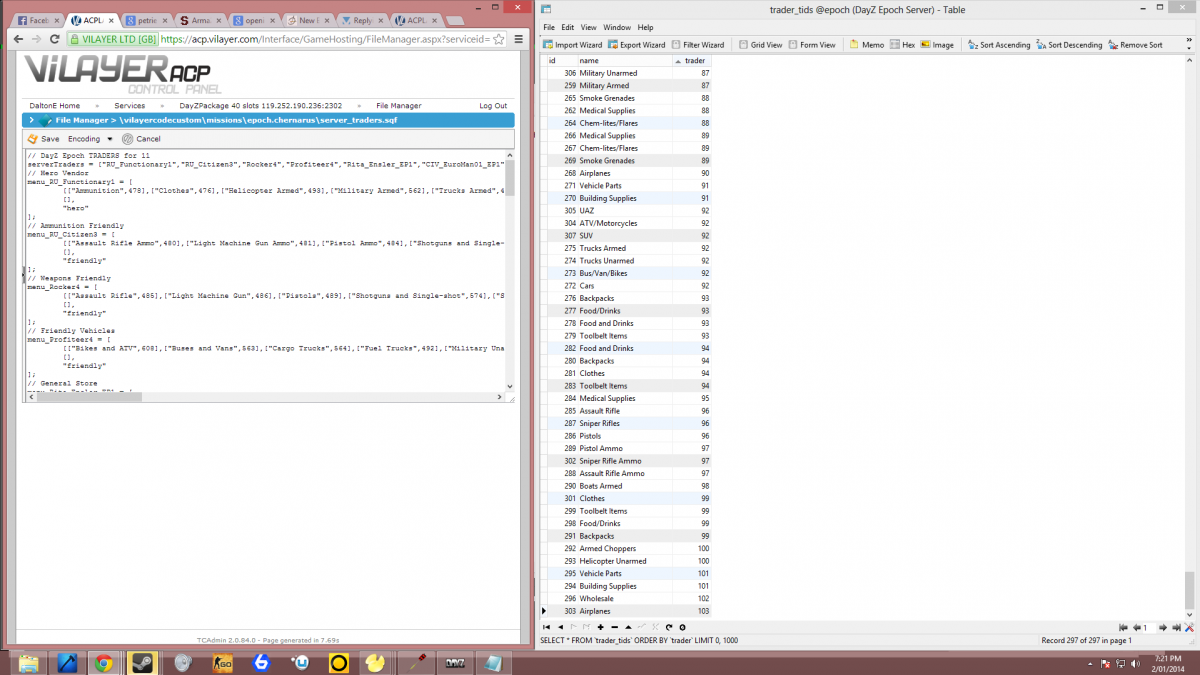
Task: Switch the table to Grid View
Action: 760,45
